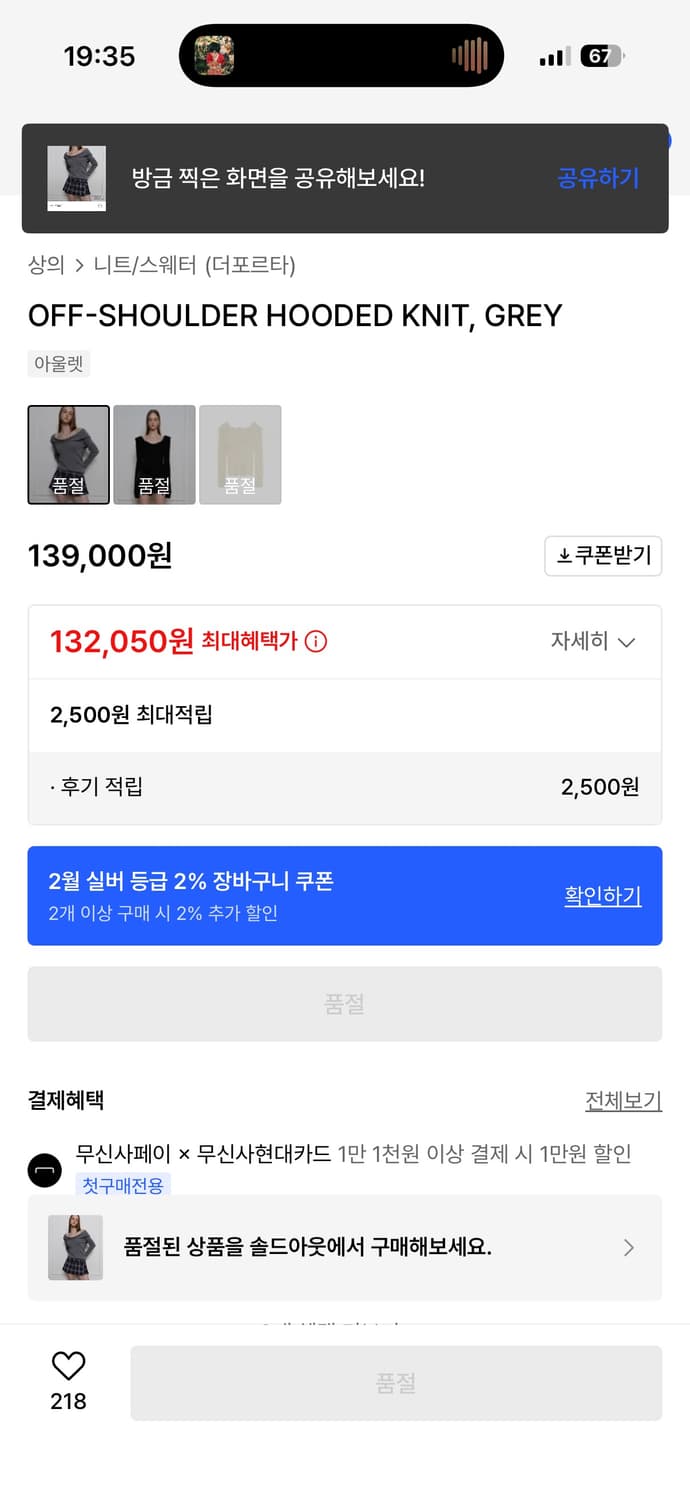690x1500 pixels.
Task: Tap the chevron on the 솔드아웃 purchase row
Action: pyautogui.click(x=629, y=1248)
